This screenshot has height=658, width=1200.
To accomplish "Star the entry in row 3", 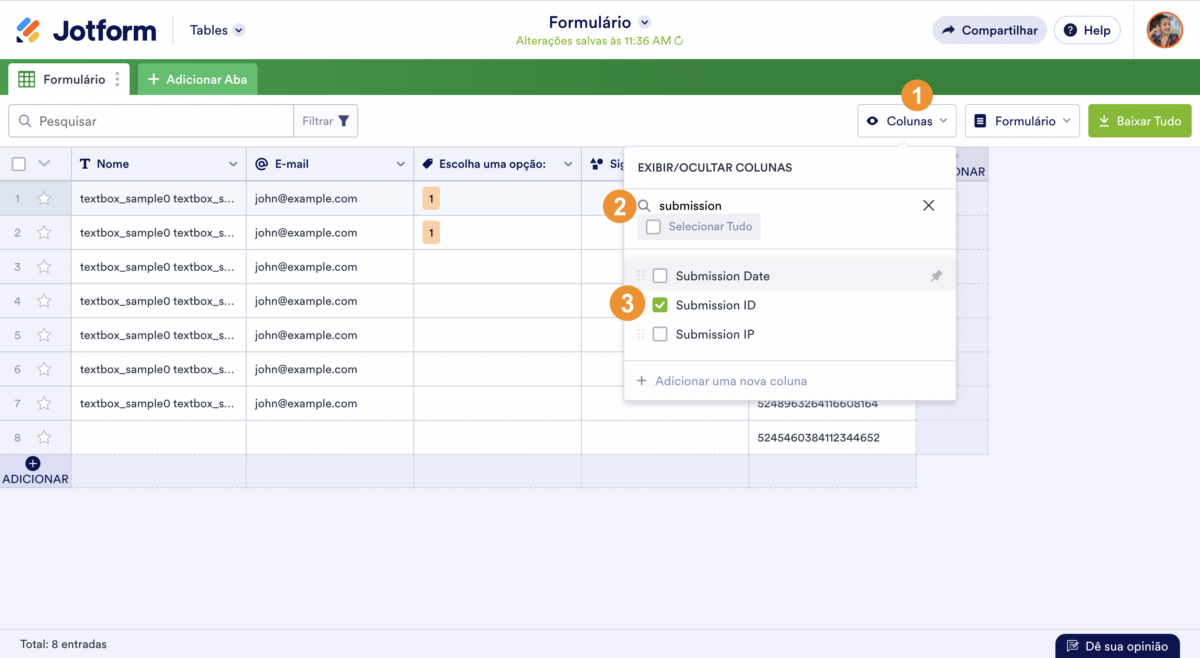I will [x=44, y=267].
